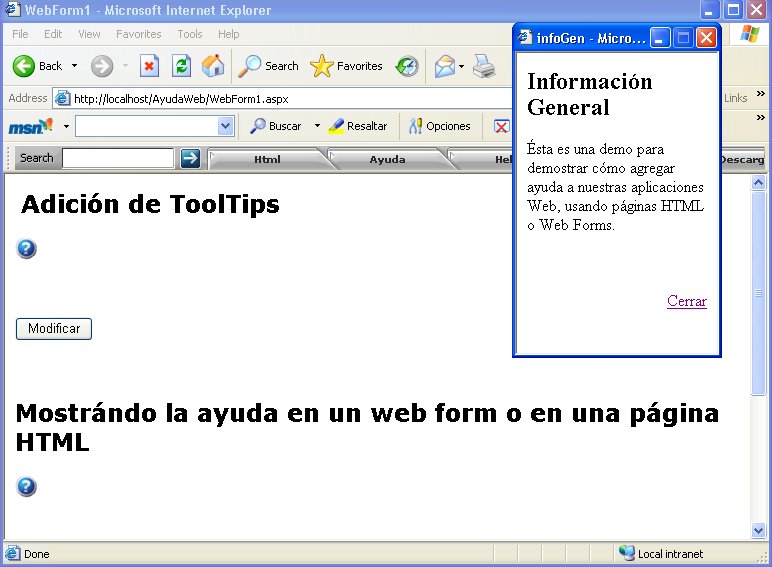Open the Favorites menu
The height and width of the screenshot is (567, 772).
tap(138, 34)
